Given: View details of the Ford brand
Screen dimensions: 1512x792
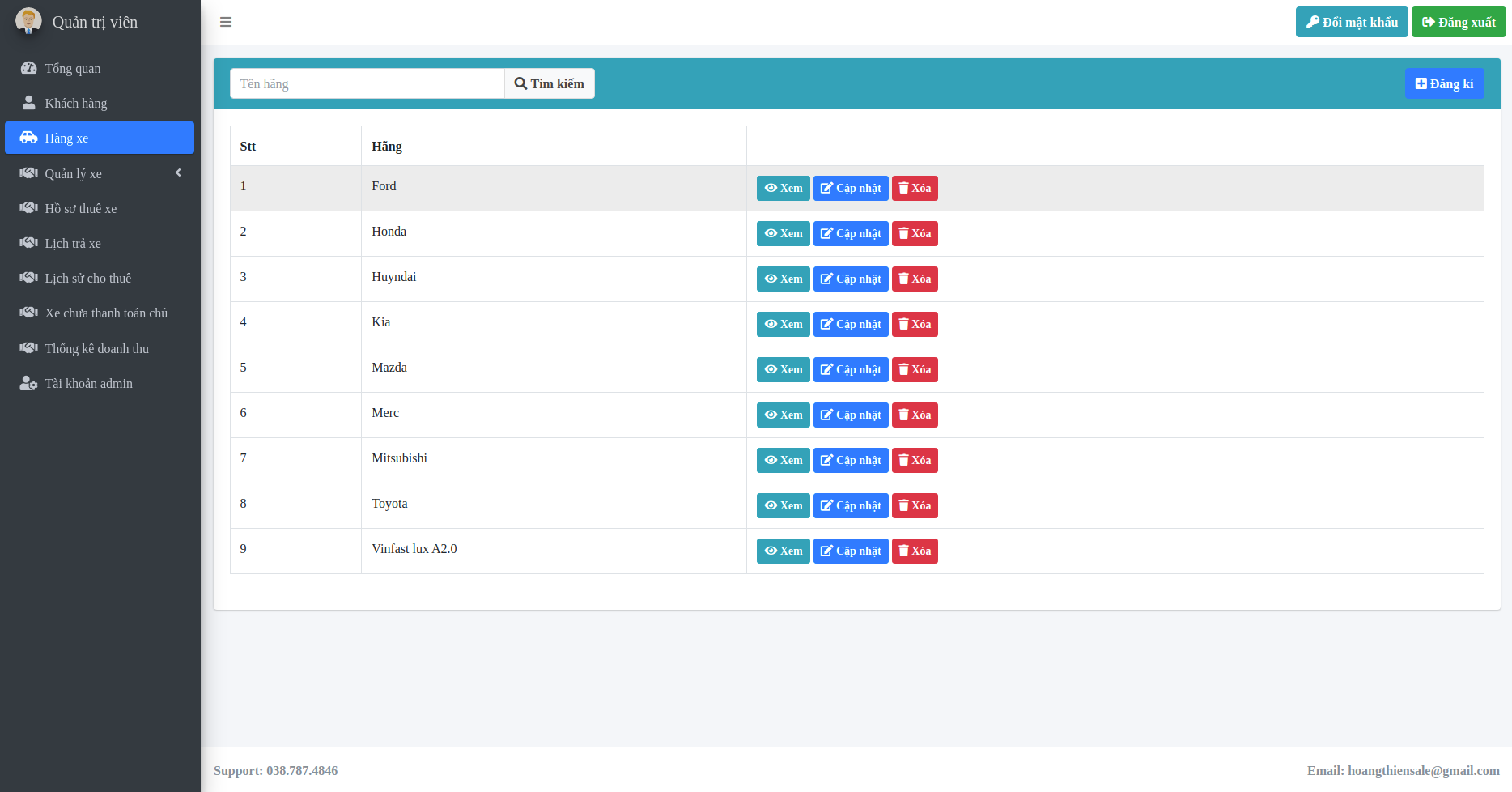Looking at the screenshot, I should coord(783,188).
